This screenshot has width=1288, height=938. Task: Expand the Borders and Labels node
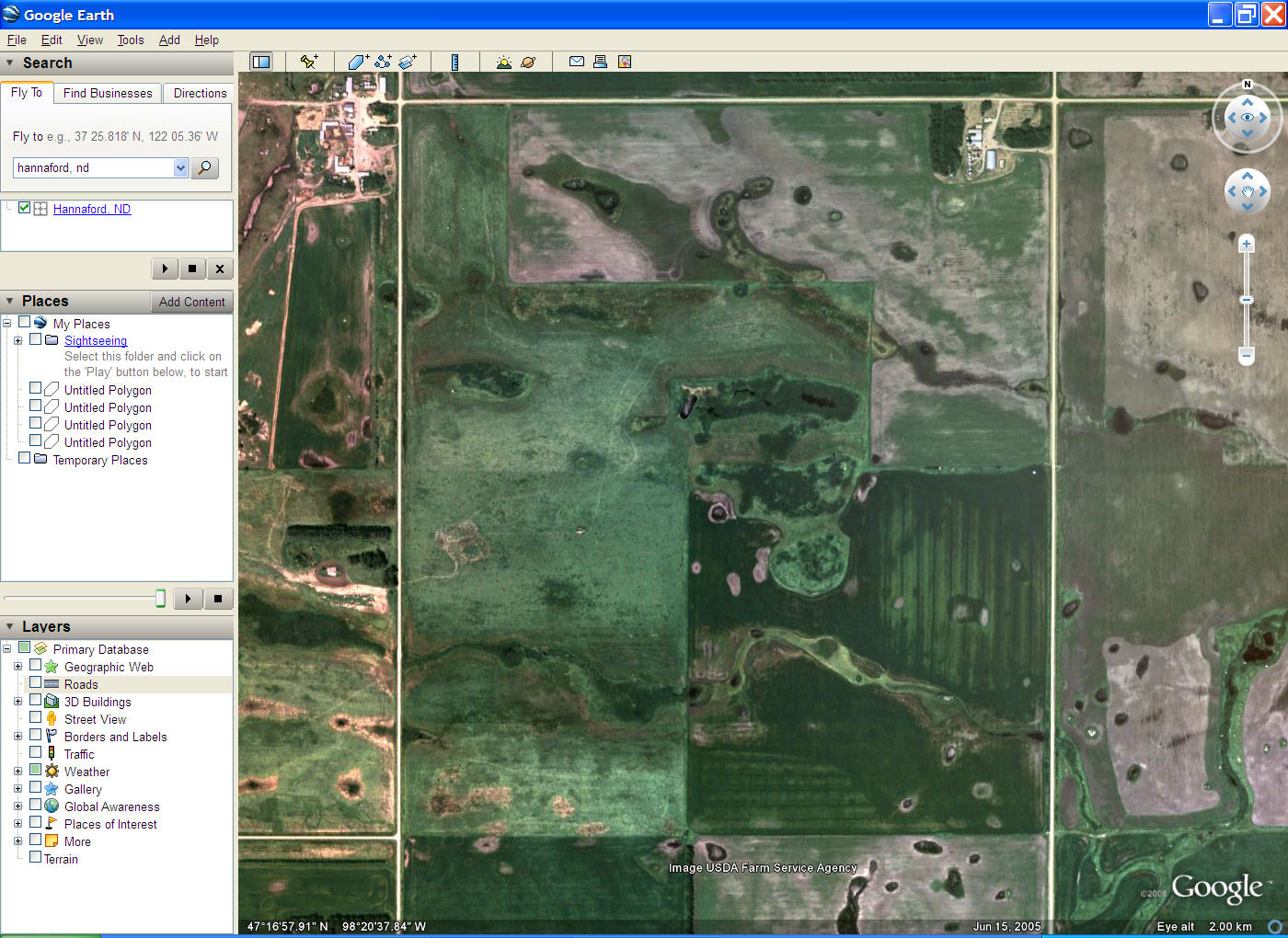[x=17, y=737]
